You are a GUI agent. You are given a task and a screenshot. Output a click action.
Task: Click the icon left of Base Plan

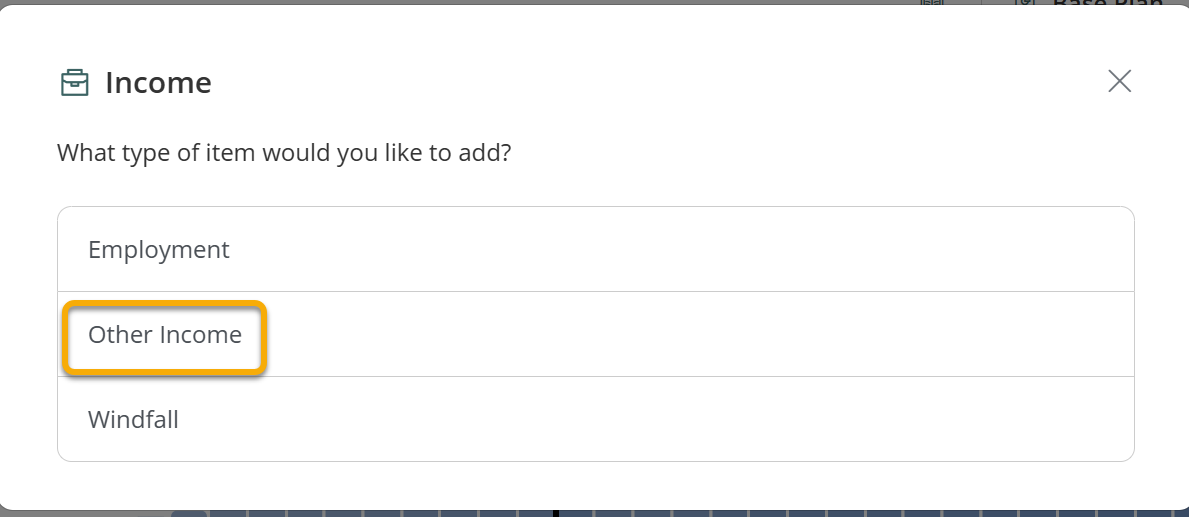click(x=1024, y=3)
